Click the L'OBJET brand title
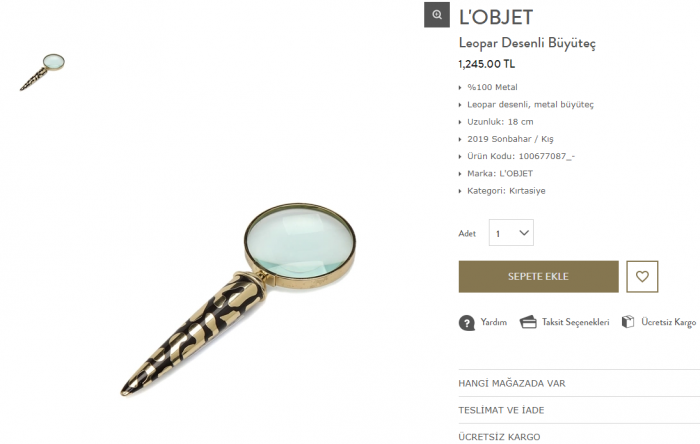700x444 pixels. coord(496,17)
